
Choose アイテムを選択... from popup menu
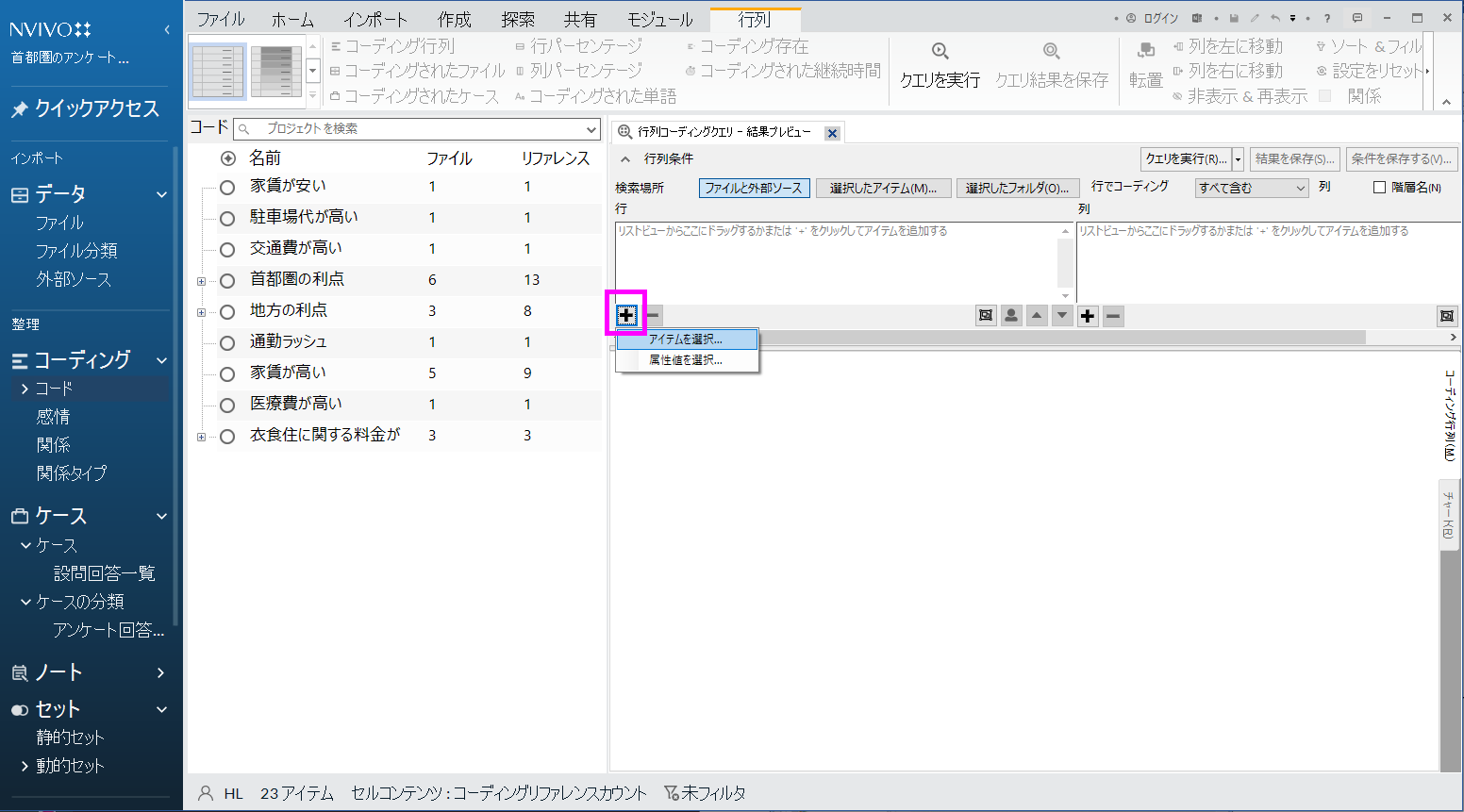tap(686, 340)
